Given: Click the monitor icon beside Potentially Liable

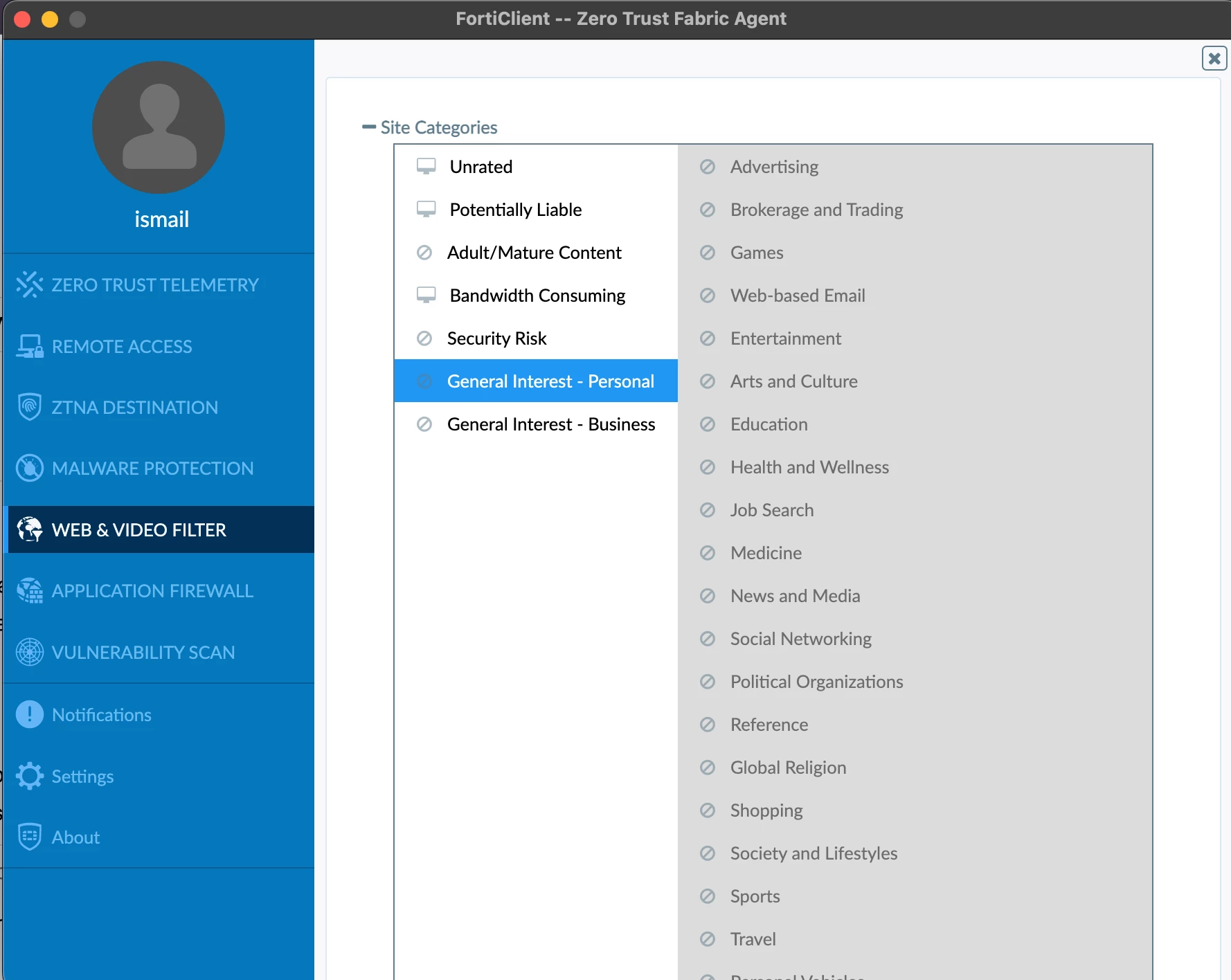Looking at the screenshot, I should [x=426, y=210].
